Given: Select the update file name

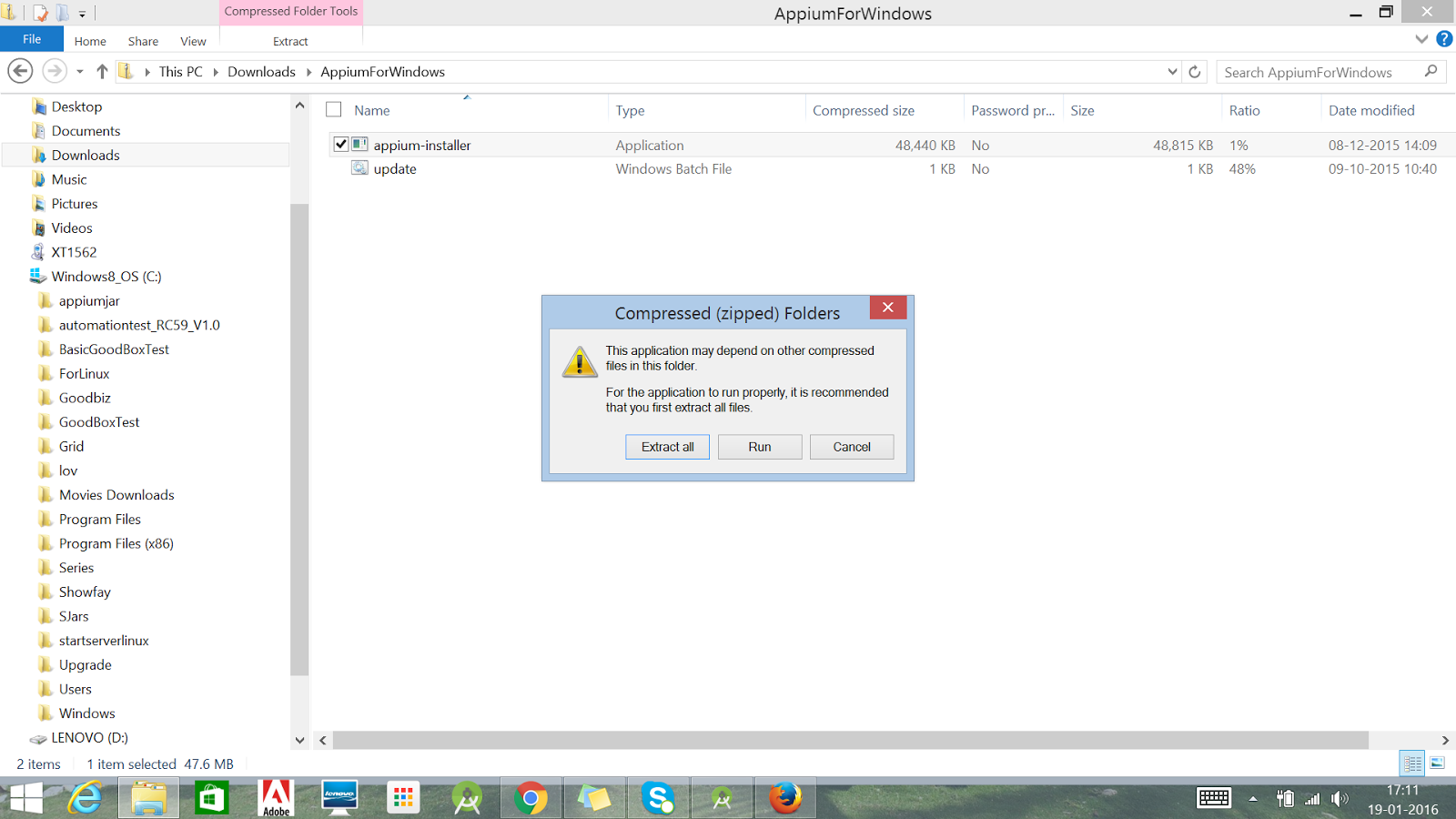Looking at the screenshot, I should tap(395, 169).
